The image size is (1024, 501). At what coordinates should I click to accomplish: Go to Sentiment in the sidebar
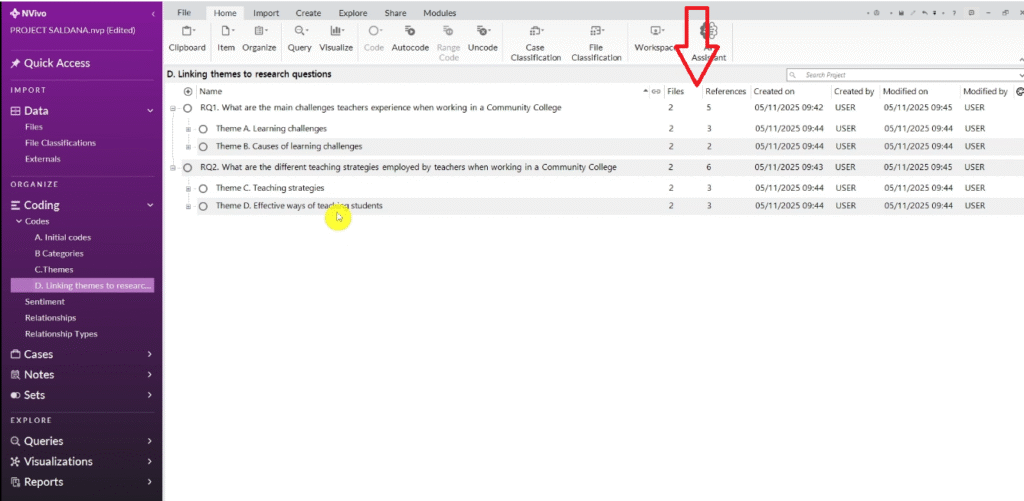[x=45, y=301]
